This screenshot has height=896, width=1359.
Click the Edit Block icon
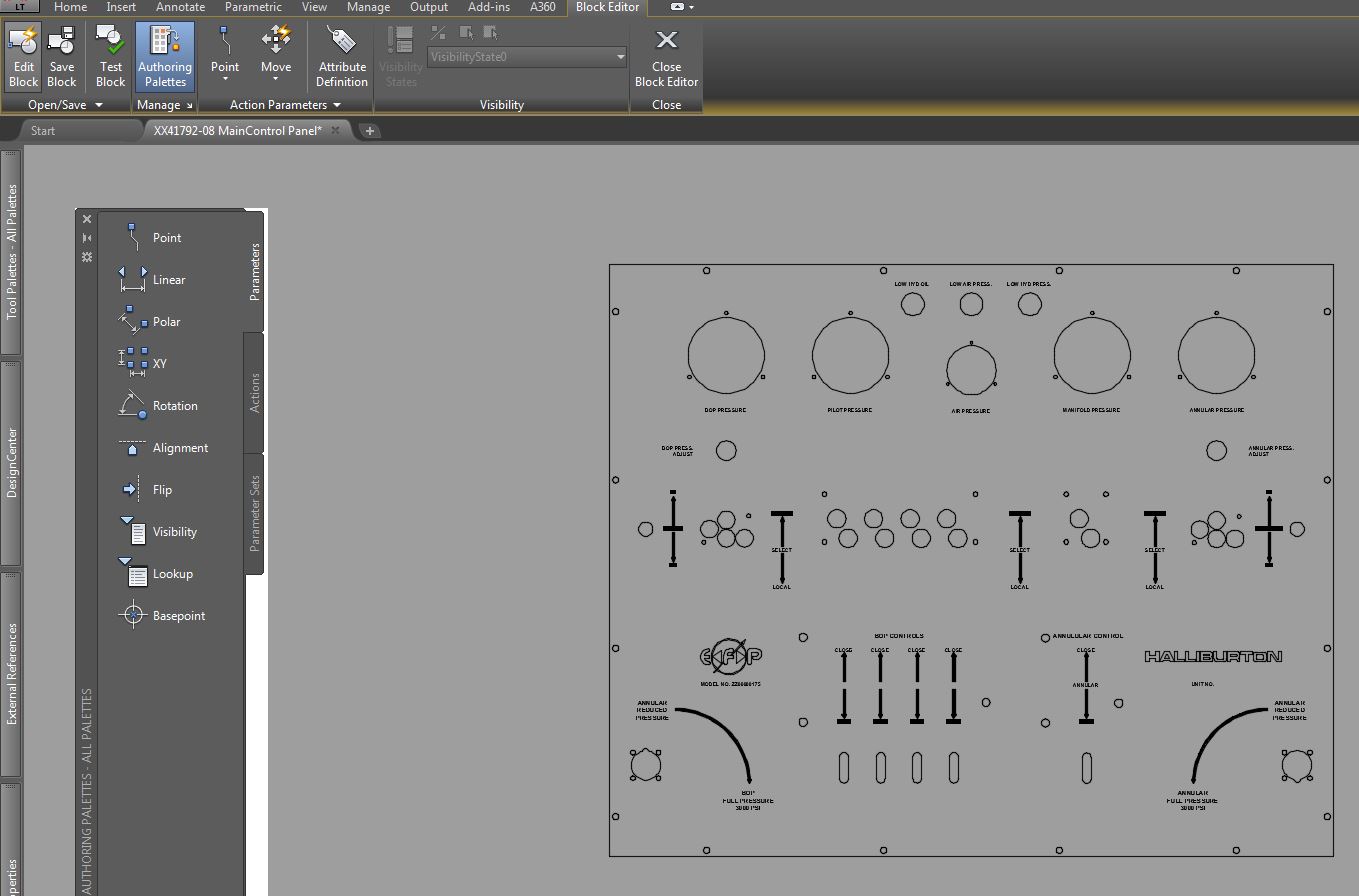pyautogui.click(x=23, y=57)
